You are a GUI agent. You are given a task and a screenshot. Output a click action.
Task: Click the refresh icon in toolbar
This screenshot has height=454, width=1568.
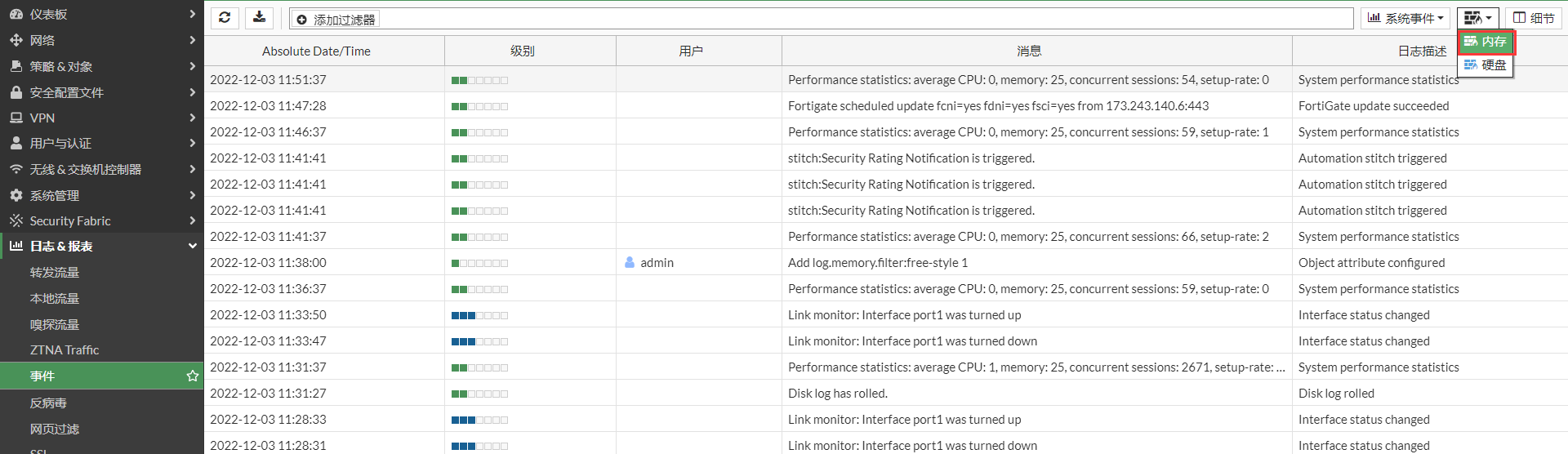click(x=225, y=18)
